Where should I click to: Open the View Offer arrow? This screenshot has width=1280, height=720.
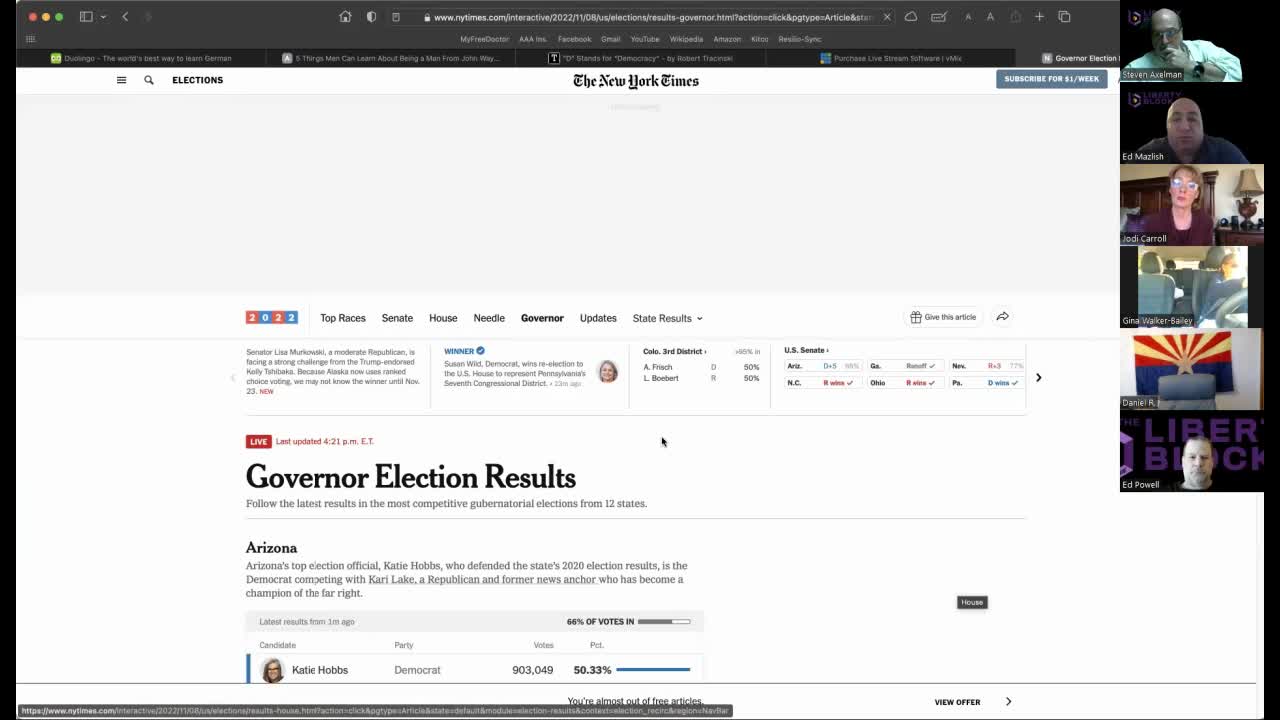tap(1008, 702)
